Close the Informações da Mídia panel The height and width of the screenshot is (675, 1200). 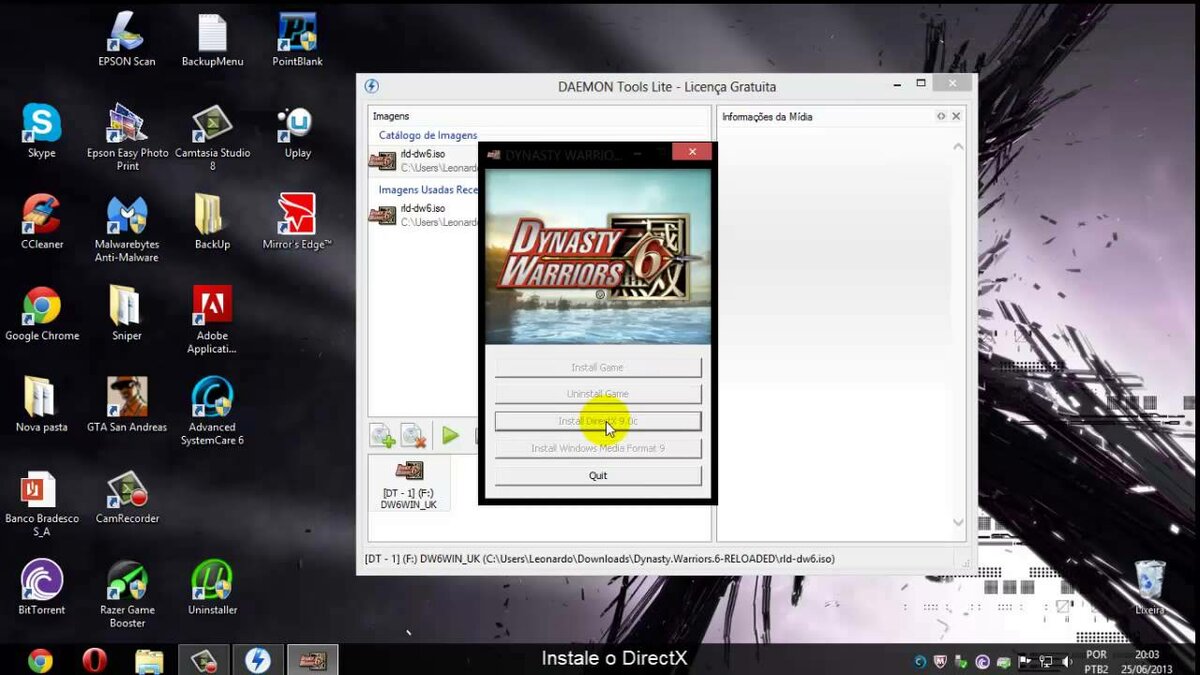pyautogui.click(x=956, y=117)
